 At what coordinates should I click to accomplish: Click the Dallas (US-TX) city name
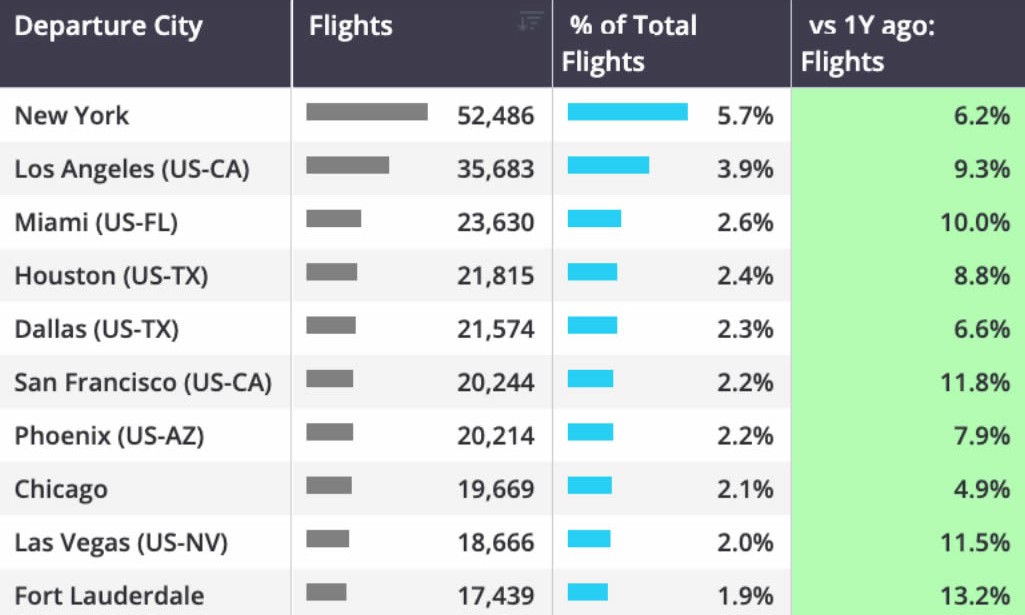97,329
